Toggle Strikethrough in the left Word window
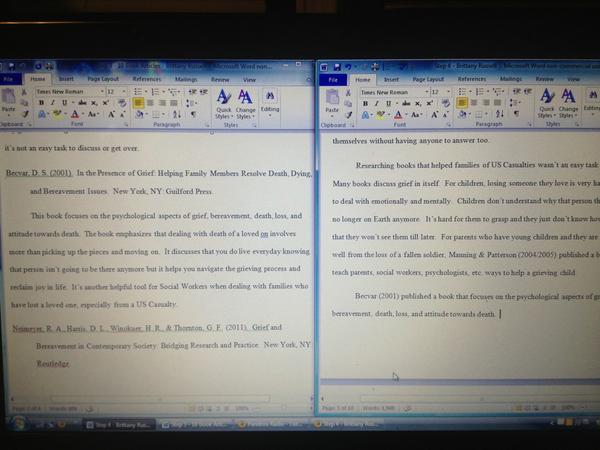Screen dimensions: 600x450 pyautogui.click(x=82, y=103)
